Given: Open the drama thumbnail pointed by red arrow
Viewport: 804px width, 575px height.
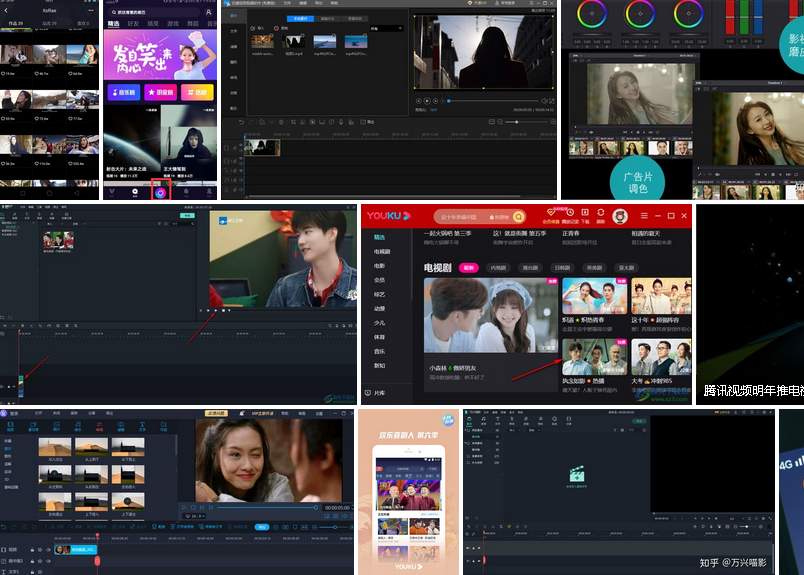Looking at the screenshot, I should (587, 357).
